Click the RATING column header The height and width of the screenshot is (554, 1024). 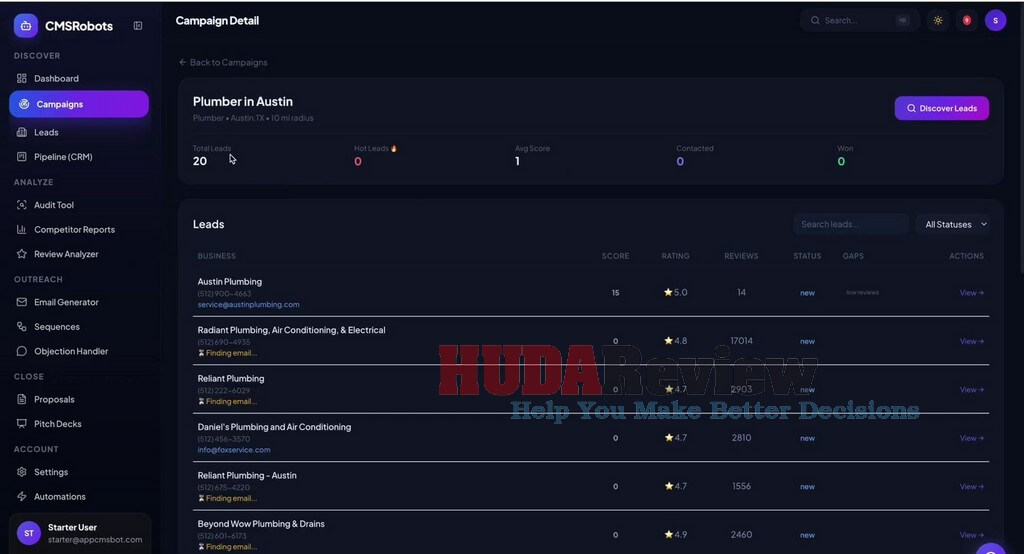coord(675,256)
